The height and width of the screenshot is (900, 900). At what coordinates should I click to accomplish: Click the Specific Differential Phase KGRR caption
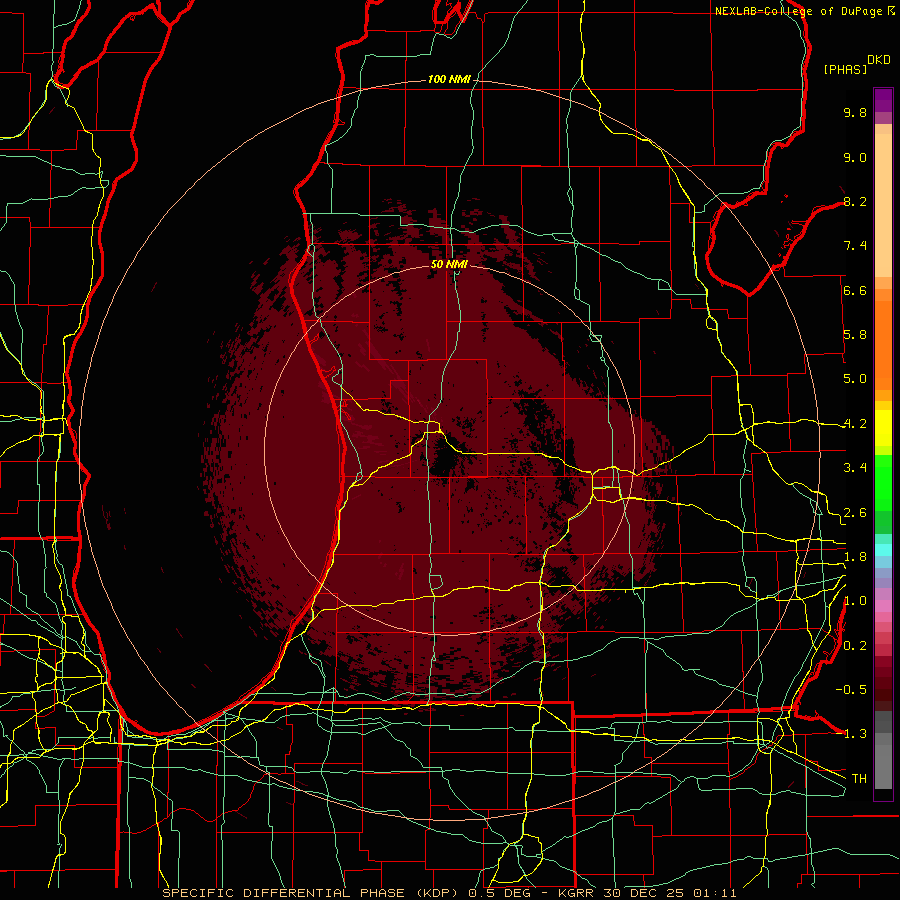(449, 893)
